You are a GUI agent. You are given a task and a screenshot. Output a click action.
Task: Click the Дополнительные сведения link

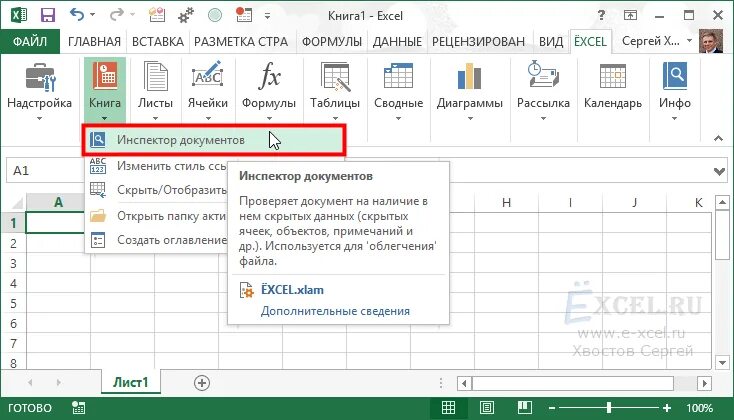[335, 311]
